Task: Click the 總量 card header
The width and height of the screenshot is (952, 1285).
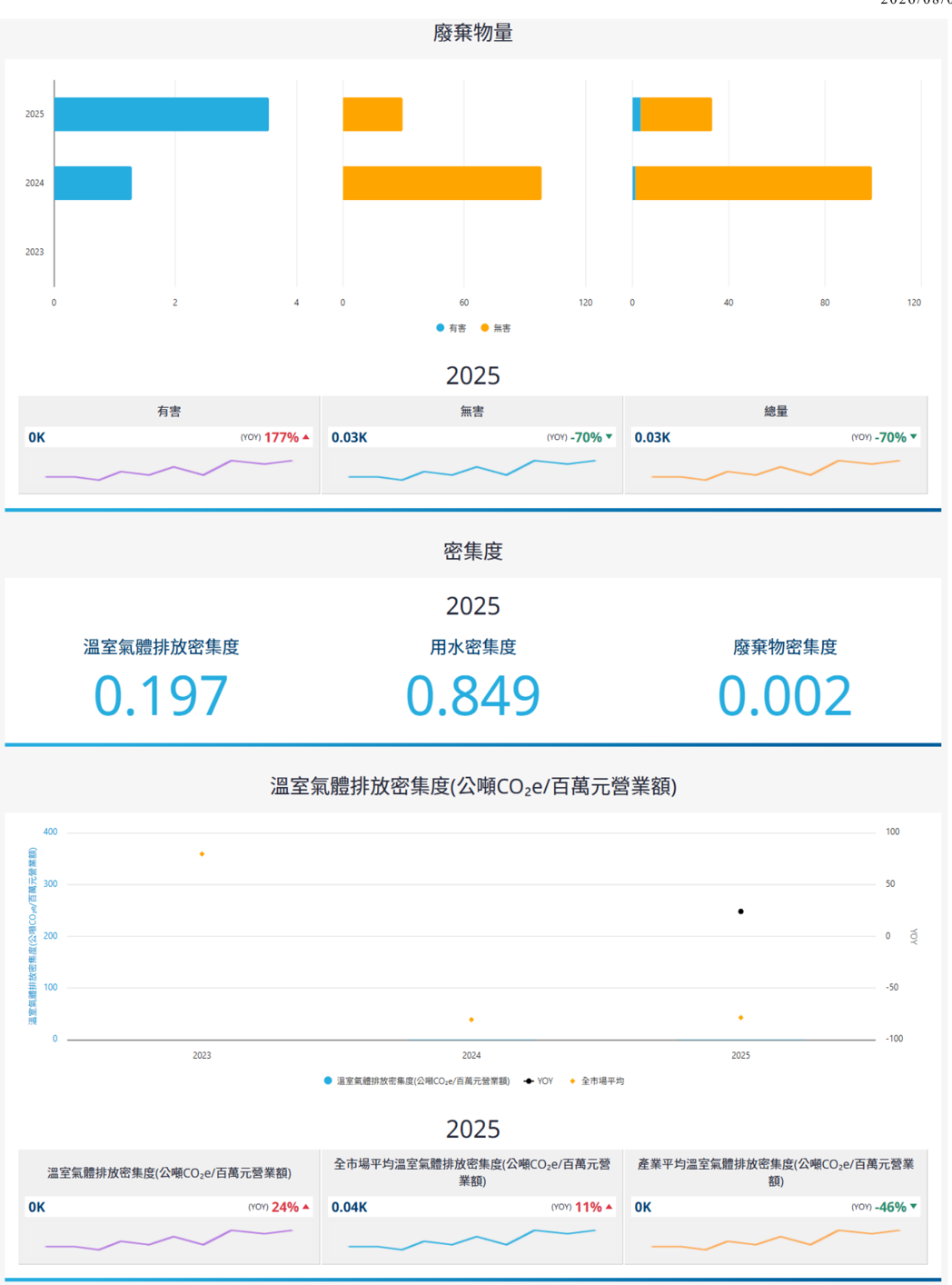Action: click(x=776, y=412)
